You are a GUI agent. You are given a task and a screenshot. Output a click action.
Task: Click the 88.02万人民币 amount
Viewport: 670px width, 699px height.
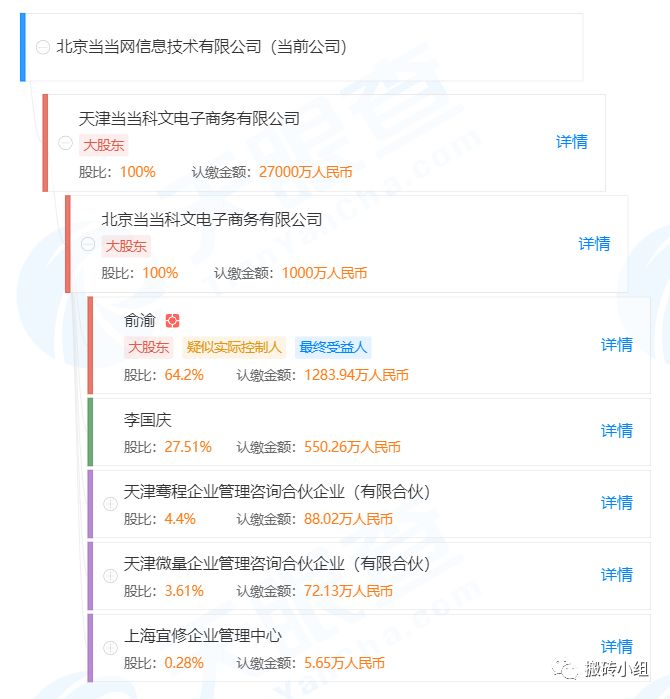point(348,519)
